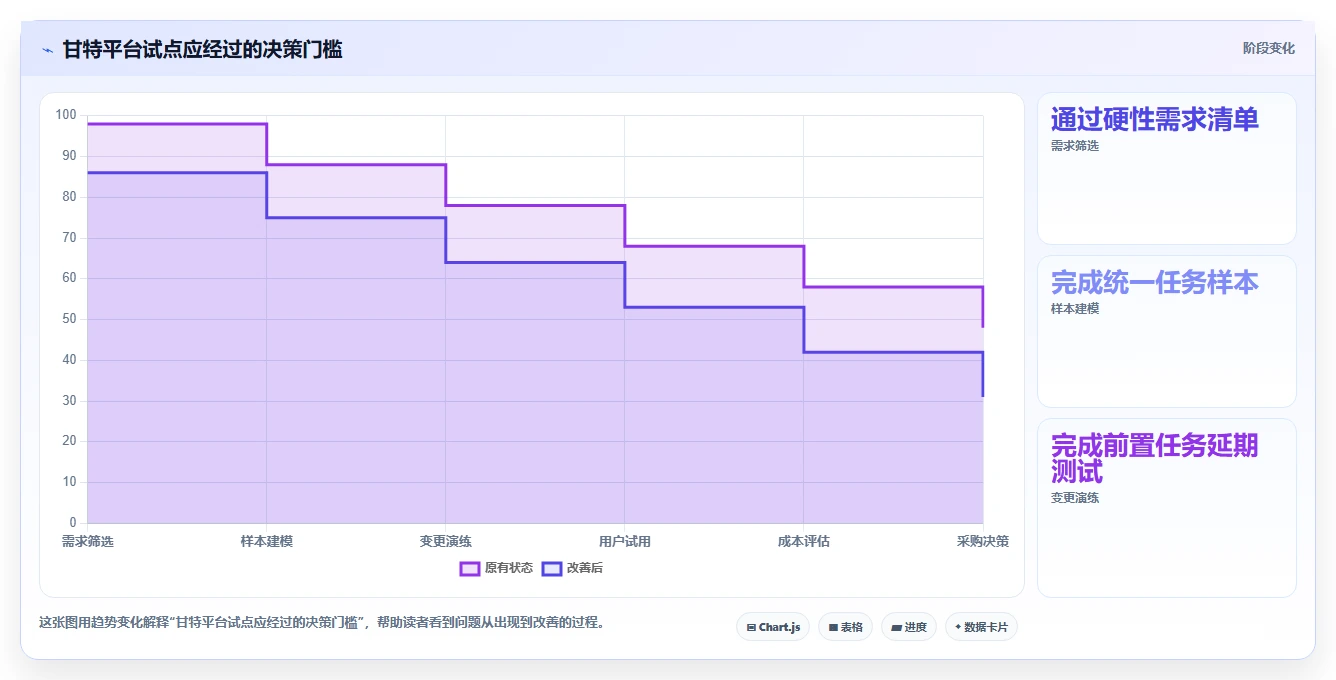This screenshot has height=680, width=1336.
Task: Click the chart description text below the chart
Action: click(322, 622)
